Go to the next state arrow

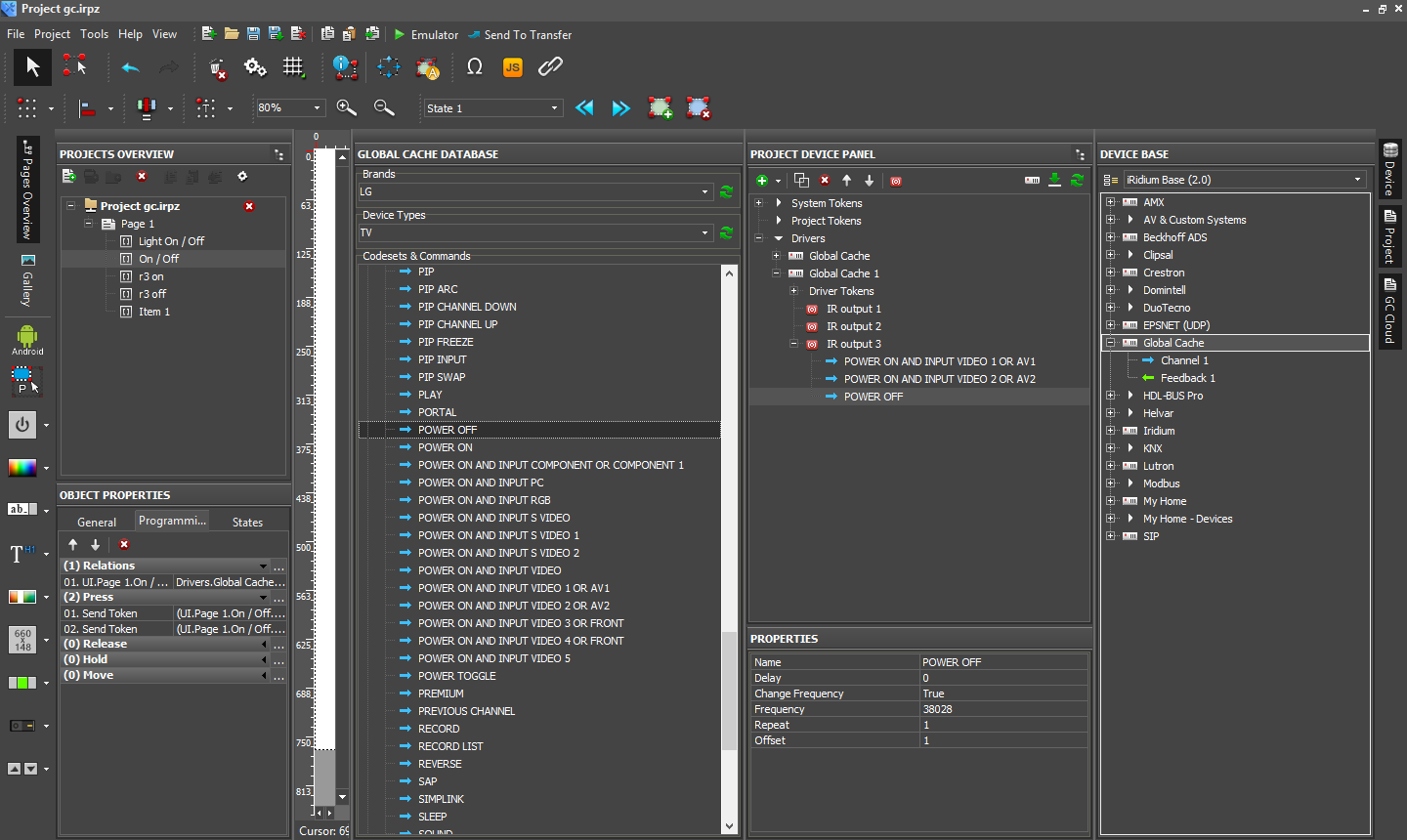pyautogui.click(x=621, y=107)
